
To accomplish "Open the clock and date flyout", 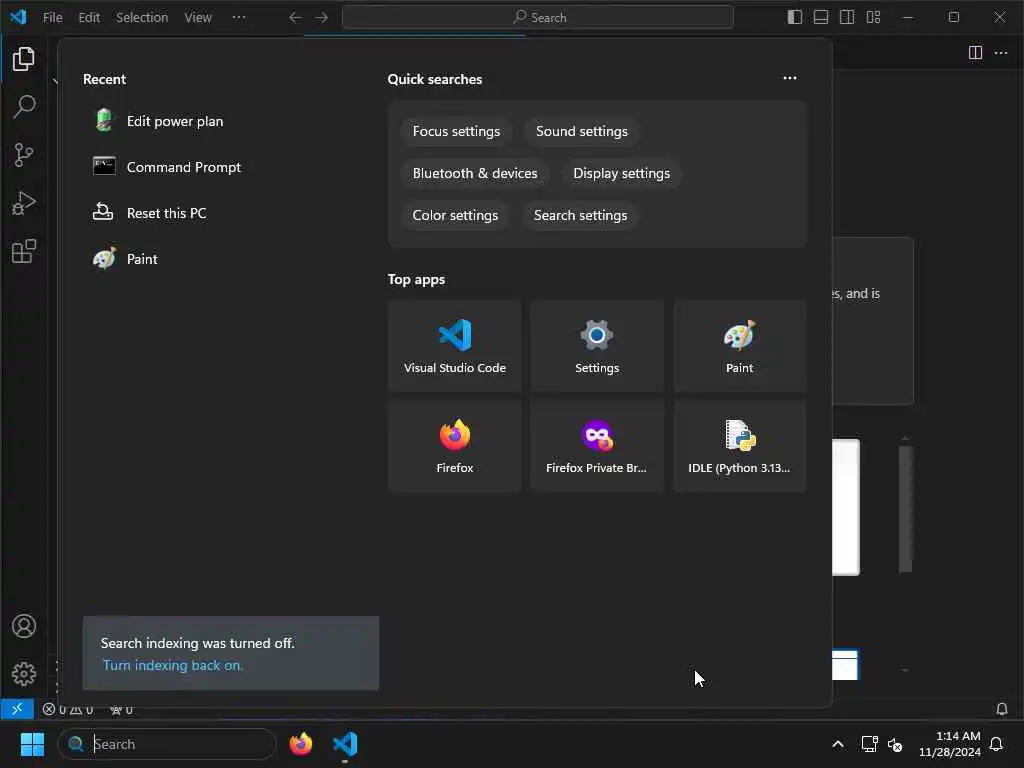I will [x=950, y=744].
